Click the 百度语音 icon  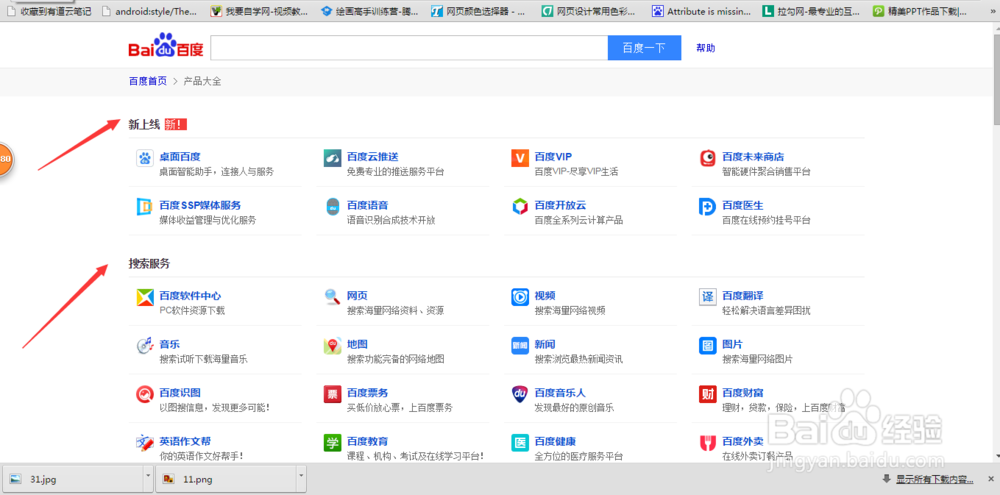(332, 207)
